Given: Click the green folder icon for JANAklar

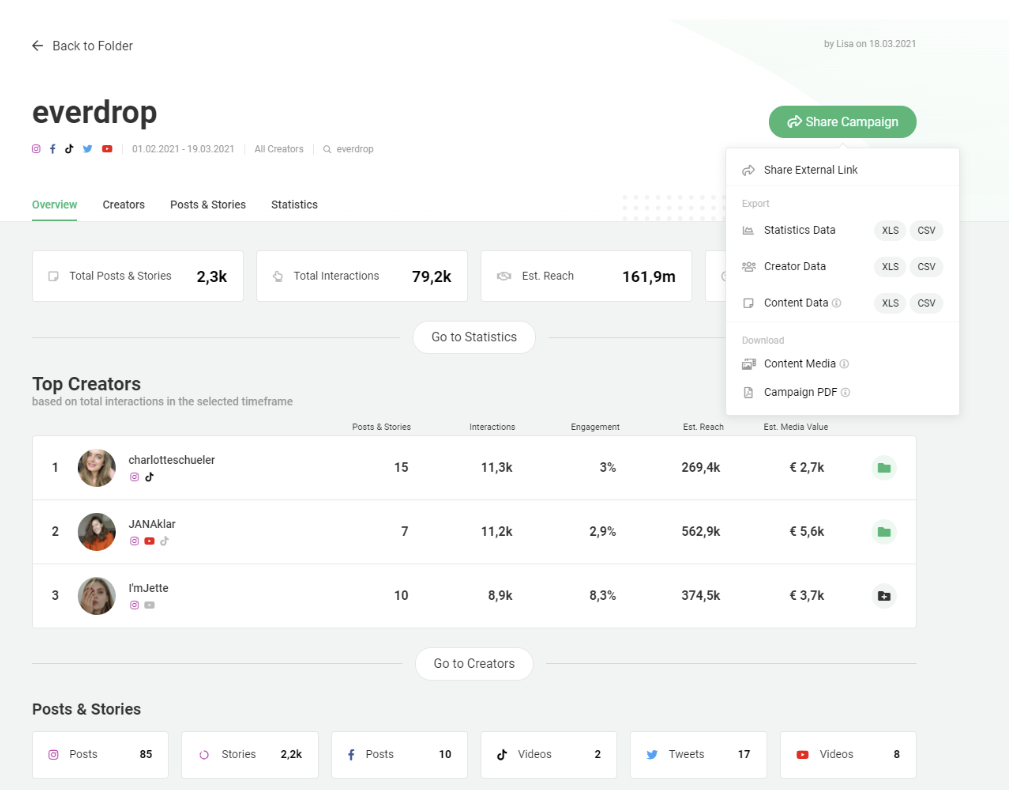Looking at the screenshot, I should pyautogui.click(x=883, y=532).
